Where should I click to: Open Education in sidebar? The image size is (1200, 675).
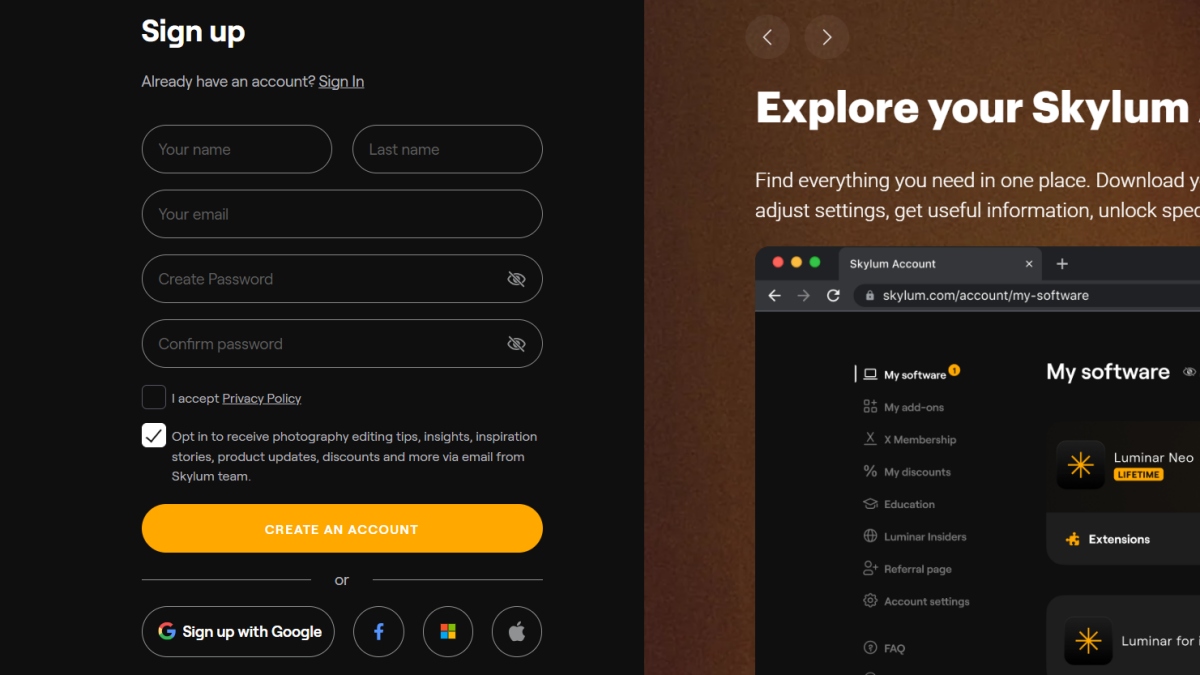tap(898, 504)
